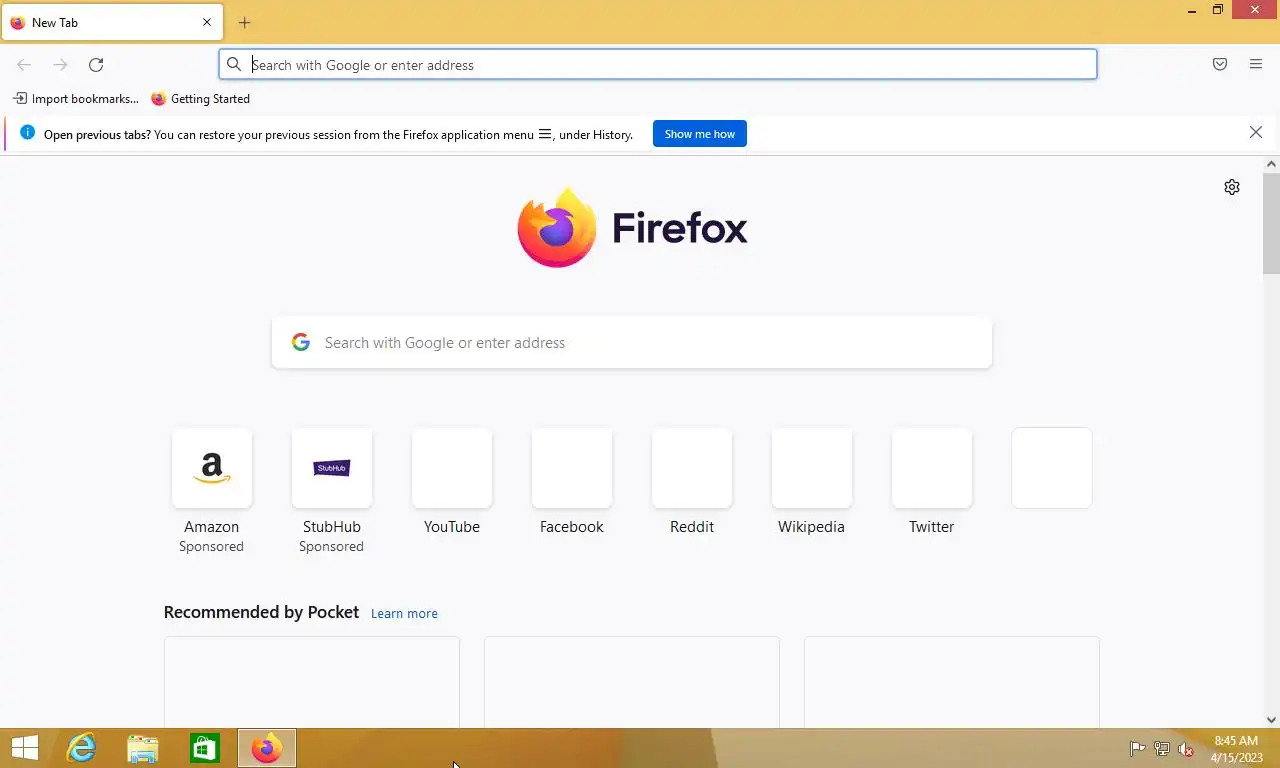This screenshot has height=768, width=1280.
Task: Go back one page
Action: pyautogui.click(x=24, y=65)
